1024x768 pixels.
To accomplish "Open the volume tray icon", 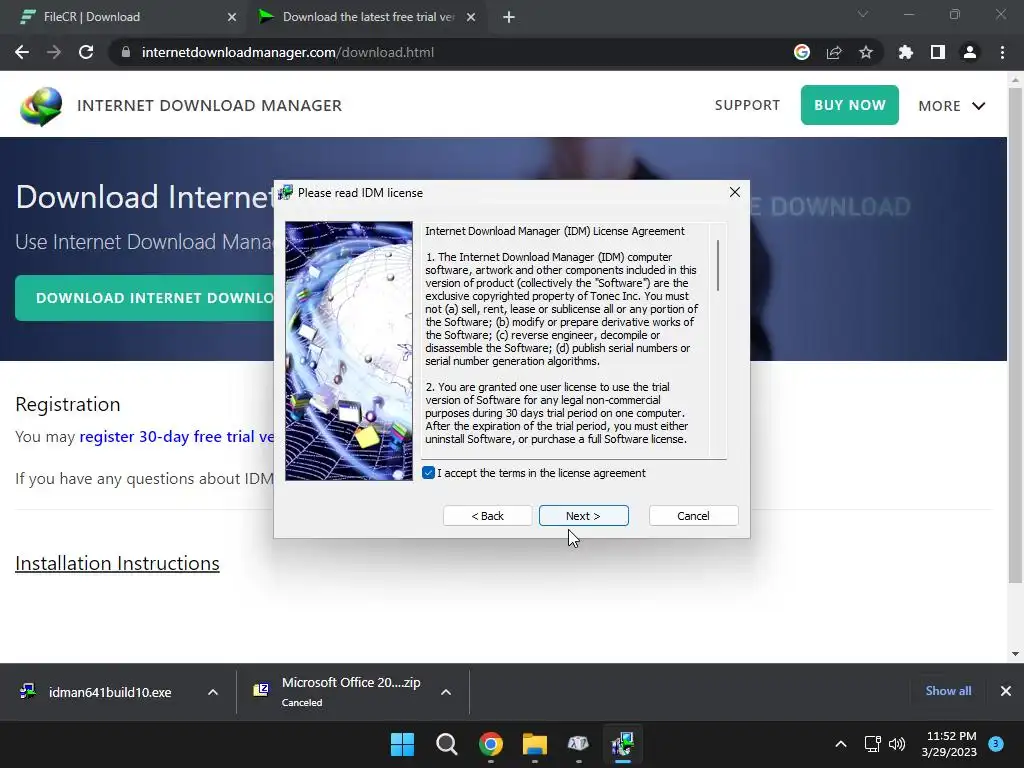I will 897,744.
